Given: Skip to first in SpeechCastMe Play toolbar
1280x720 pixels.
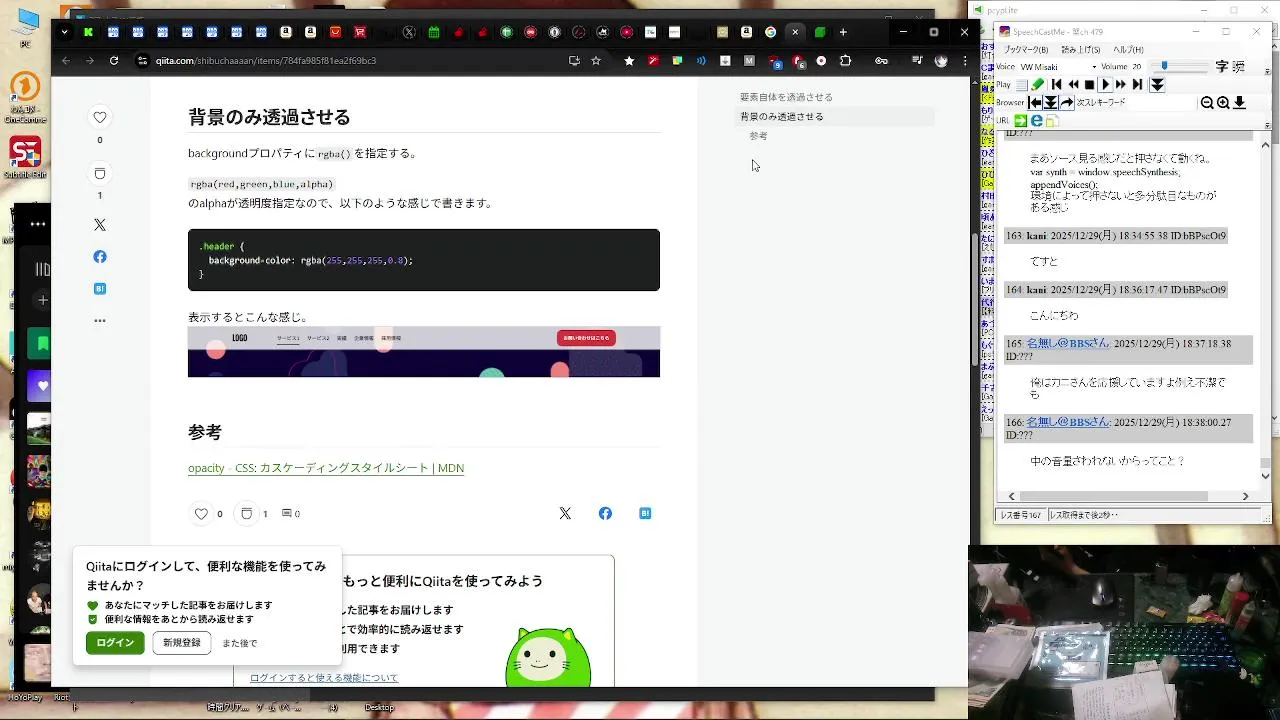Looking at the screenshot, I should (1056, 84).
